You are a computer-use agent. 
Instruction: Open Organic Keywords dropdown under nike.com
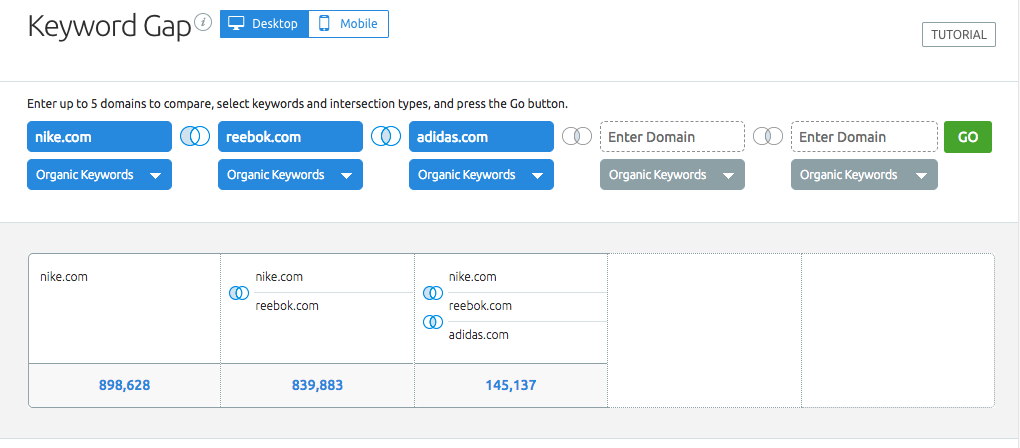pos(100,174)
